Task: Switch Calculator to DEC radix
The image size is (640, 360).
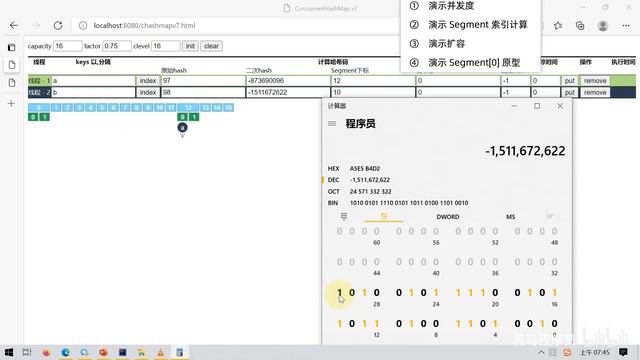Action: pyautogui.click(x=359, y=180)
